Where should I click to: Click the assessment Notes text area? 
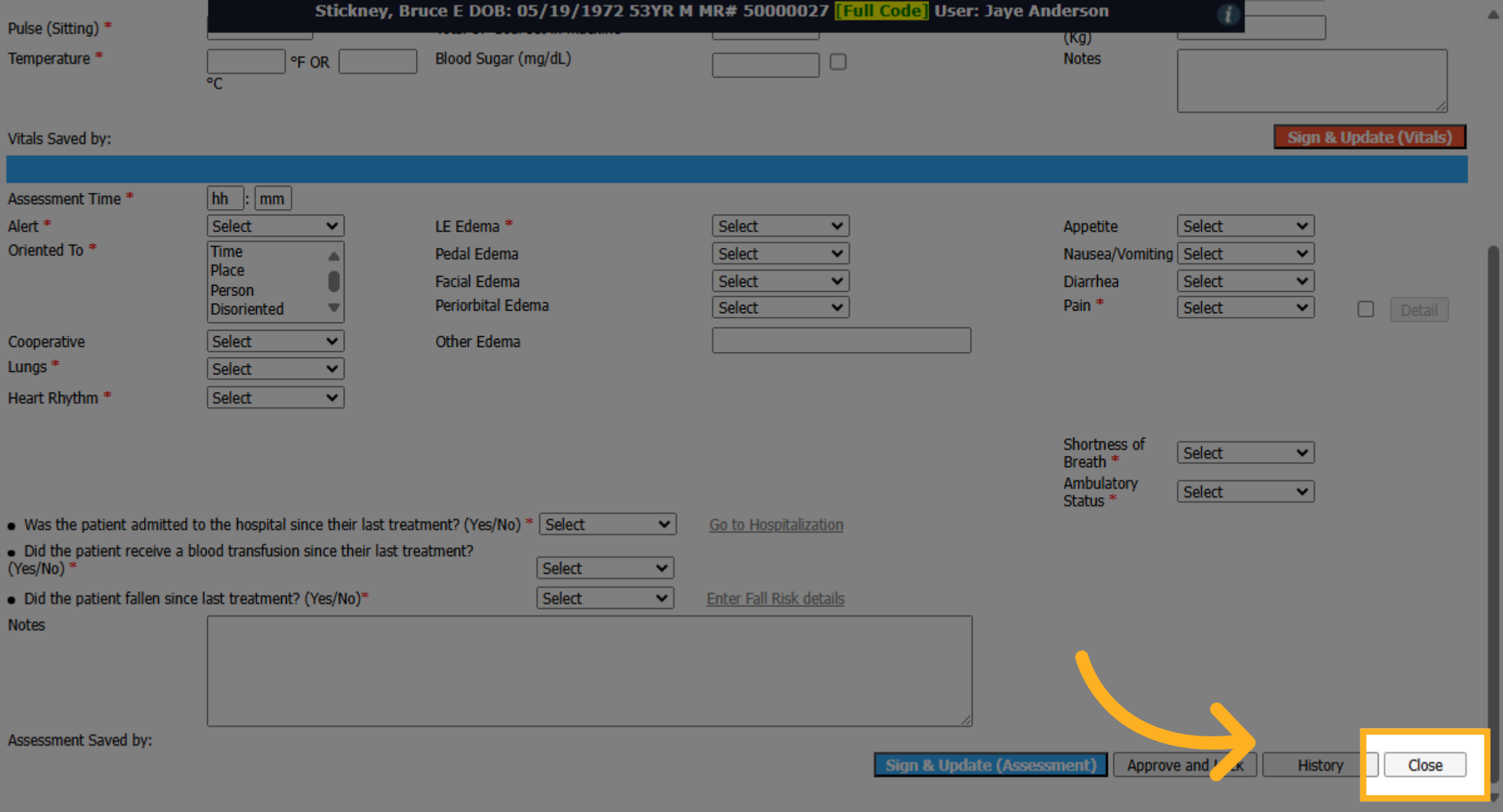[590, 671]
